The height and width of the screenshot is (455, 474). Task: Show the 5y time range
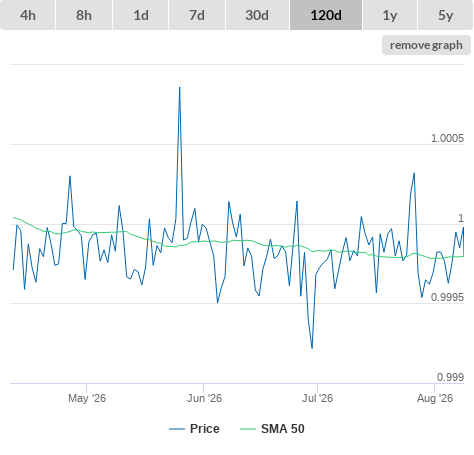pos(445,15)
